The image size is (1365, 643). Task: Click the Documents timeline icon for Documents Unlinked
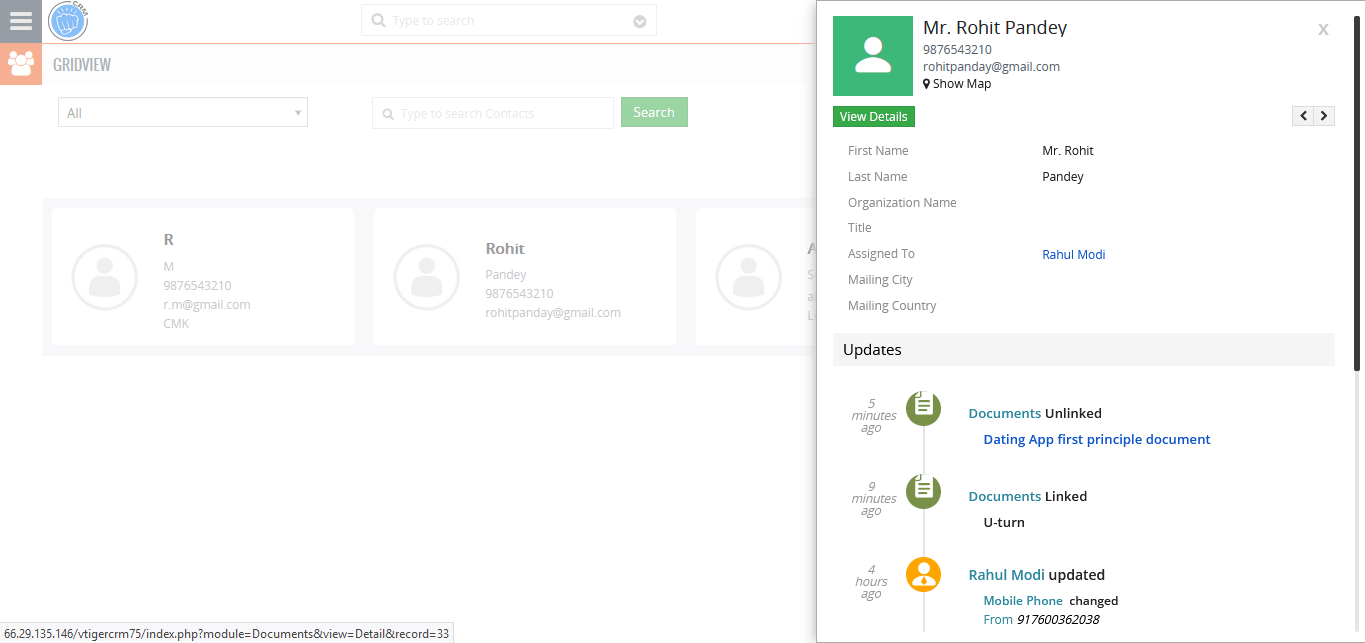[922, 408]
